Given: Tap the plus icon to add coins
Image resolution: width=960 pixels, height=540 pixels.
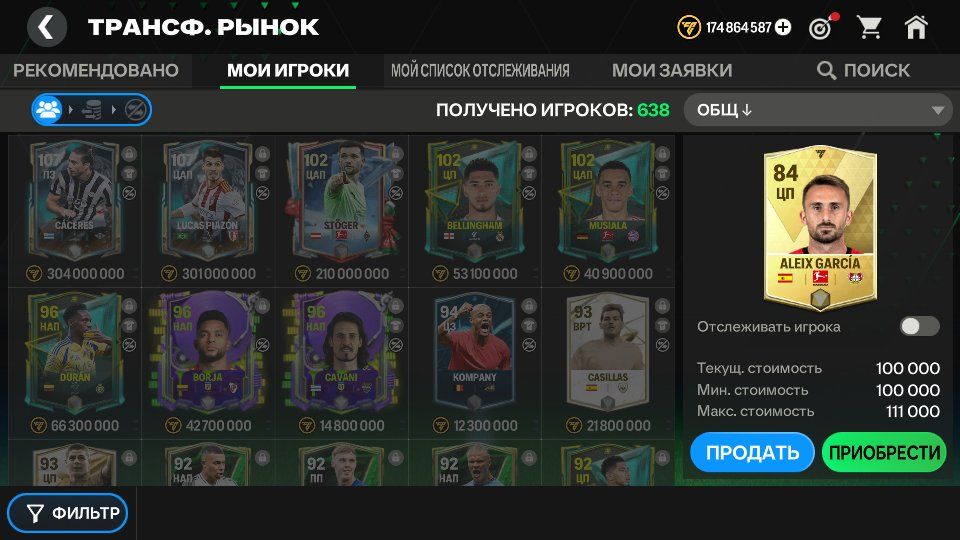Looking at the screenshot, I should click(x=783, y=28).
